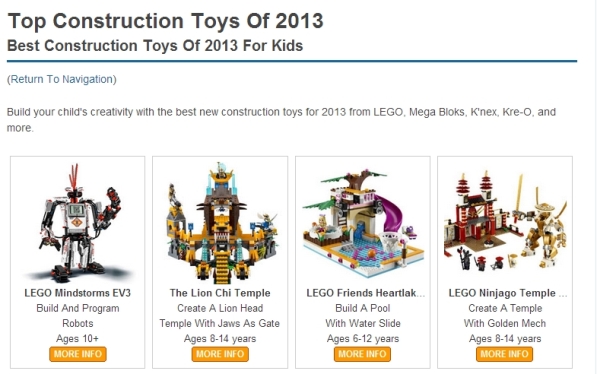The height and width of the screenshot is (374, 597).
Task: Click the Top Construction Toys Of 2013 heading
Action: (166, 21)
